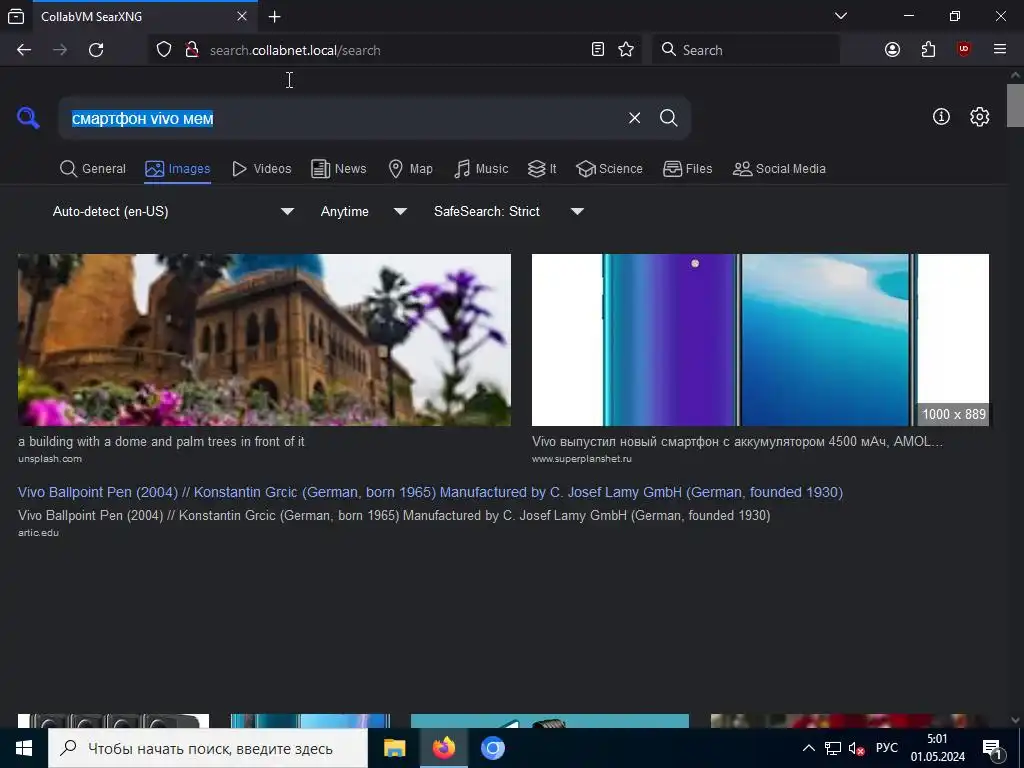
Task: Click the Windows taskbar search box
Action: click(208, 748)
